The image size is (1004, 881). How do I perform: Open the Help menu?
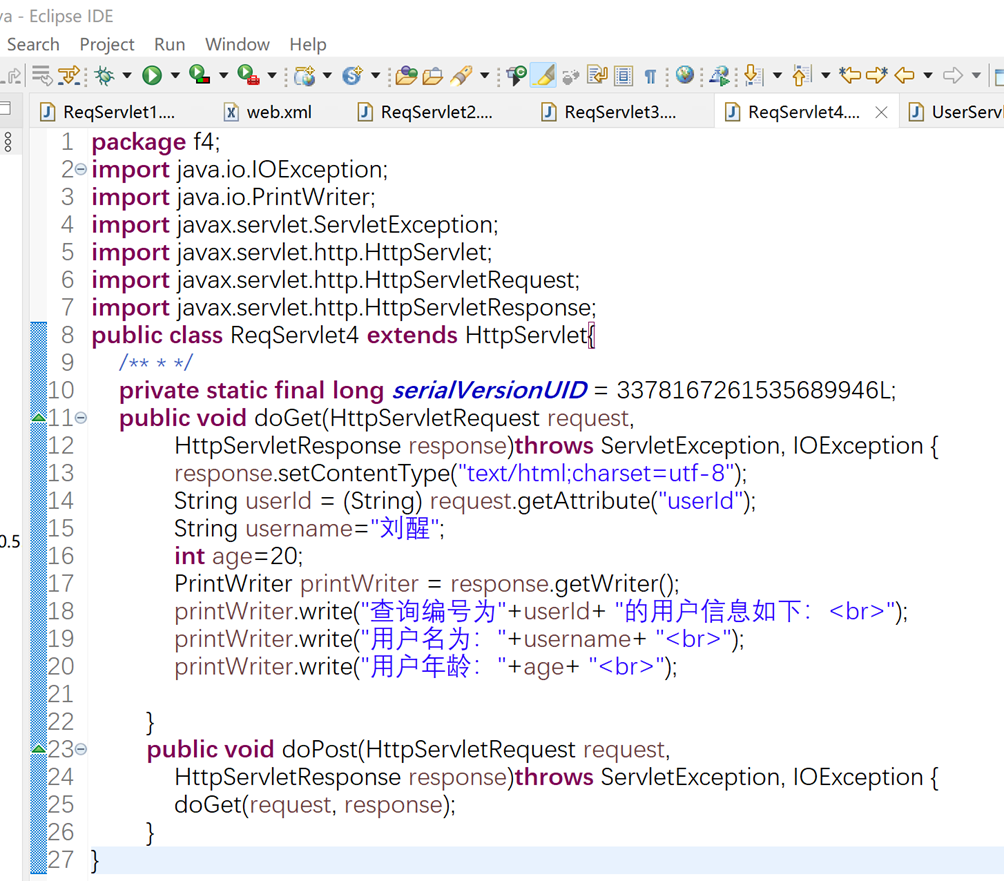(308, 44)
